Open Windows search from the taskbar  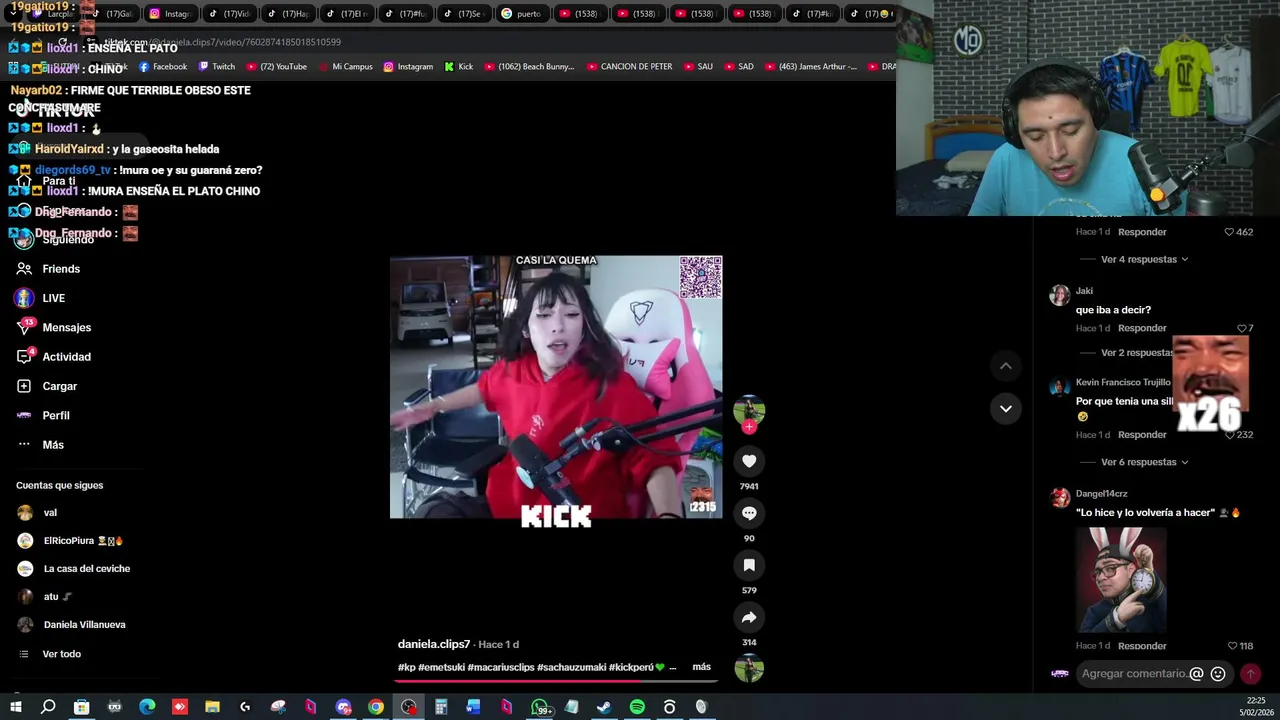pos(48,707)
